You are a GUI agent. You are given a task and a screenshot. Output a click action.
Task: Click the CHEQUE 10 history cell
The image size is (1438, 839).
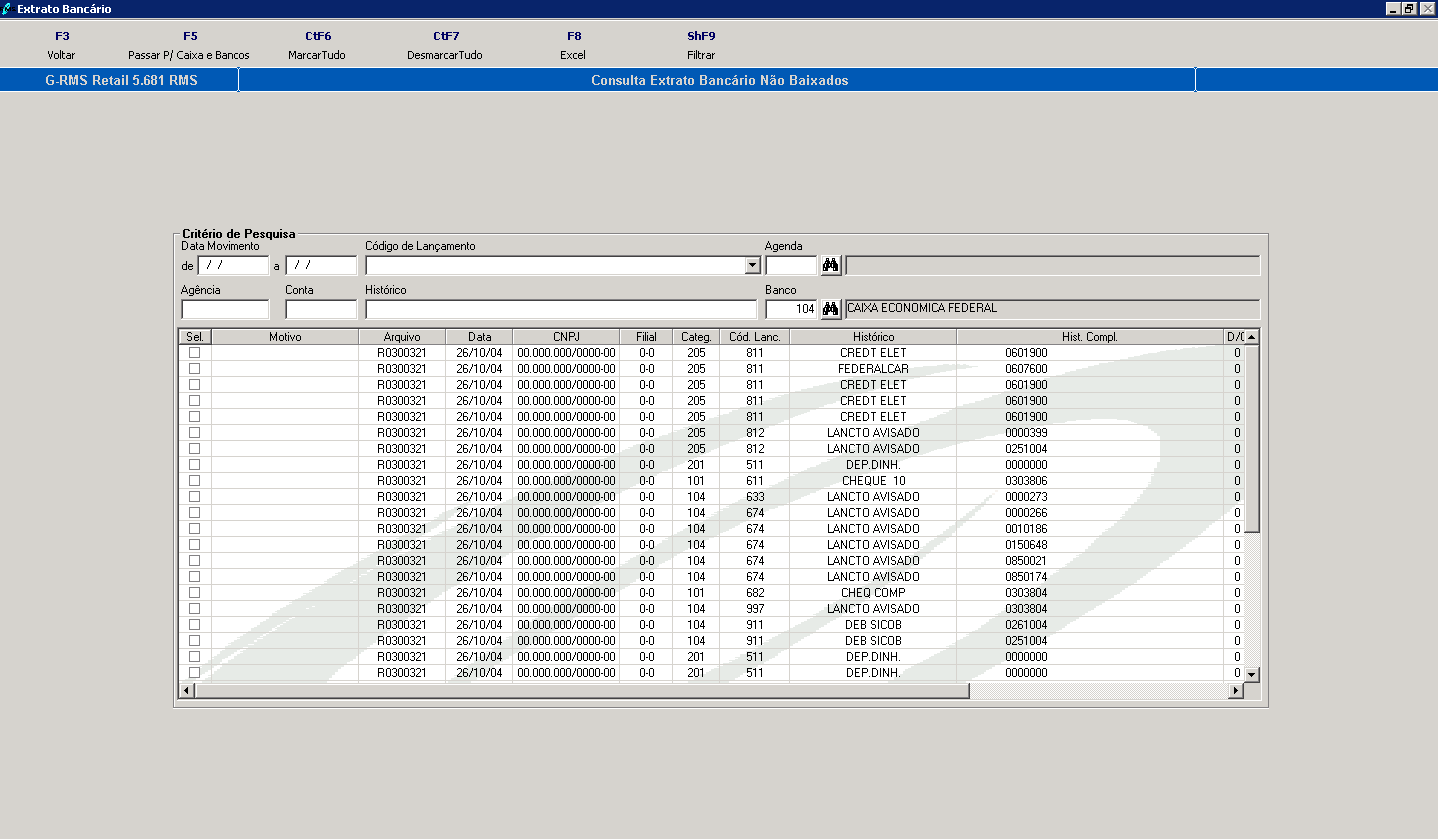[873, 481]
